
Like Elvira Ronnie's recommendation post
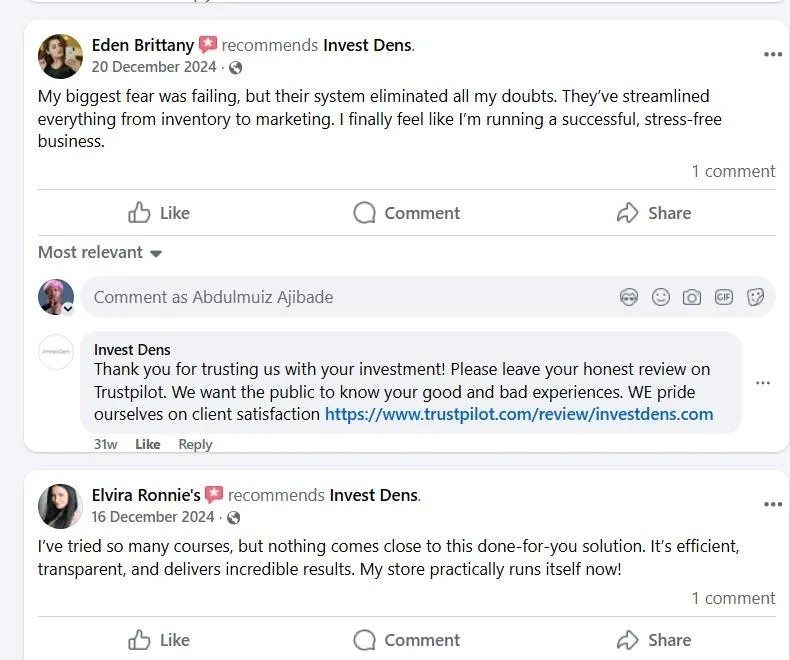159,640
